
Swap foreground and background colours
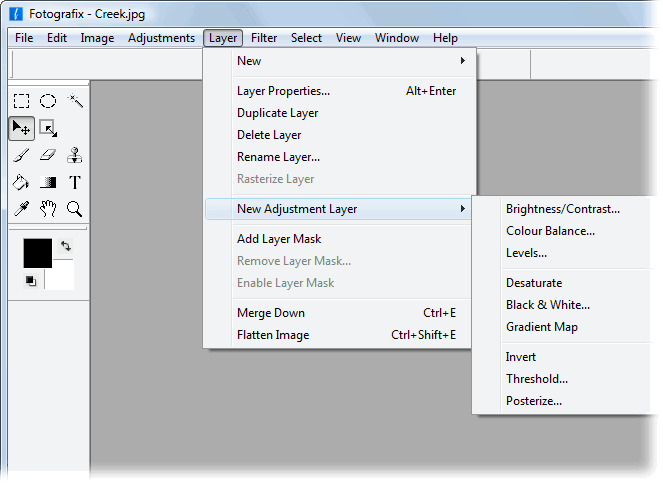click(x=66, y=245)
